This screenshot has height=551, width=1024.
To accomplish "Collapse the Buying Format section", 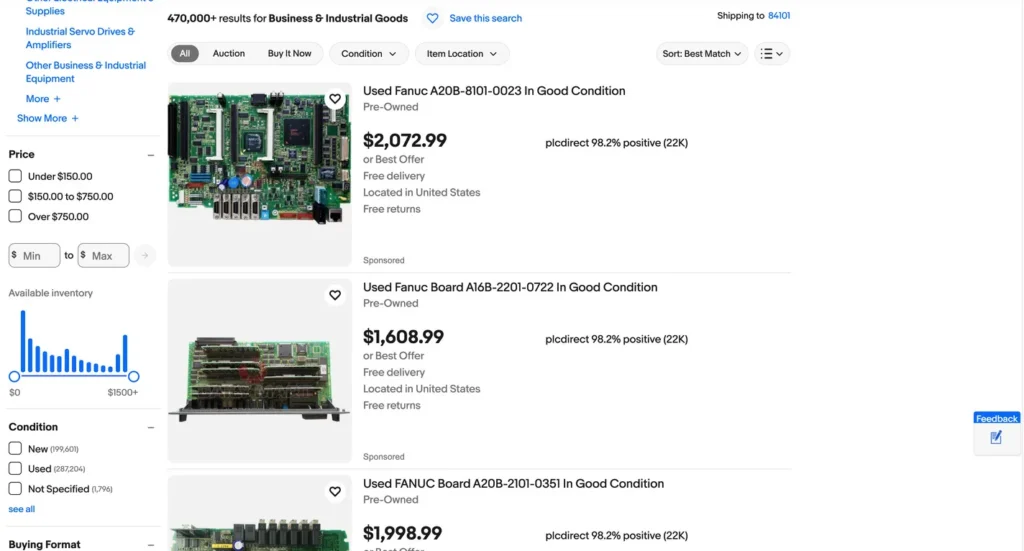I will pos(151,545).
